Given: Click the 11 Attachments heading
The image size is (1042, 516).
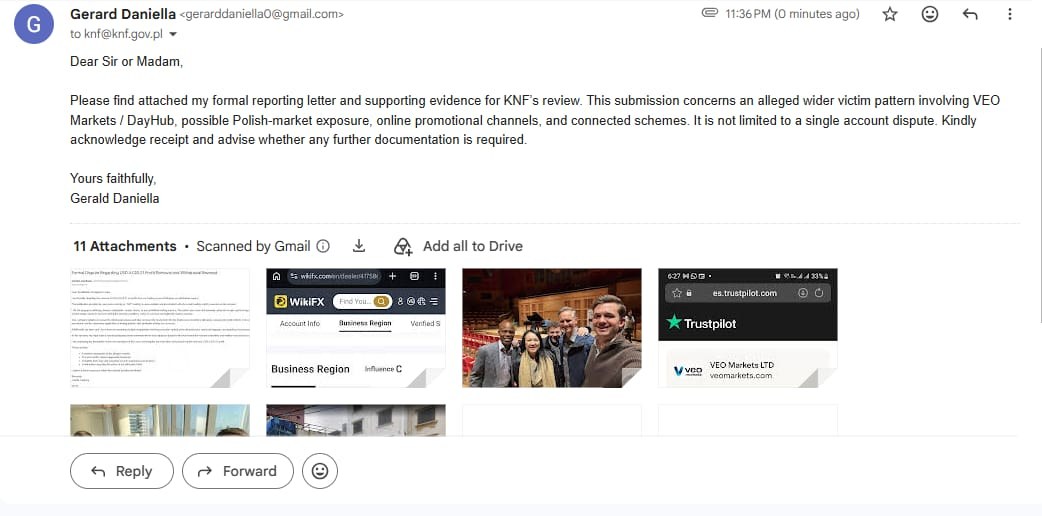Looking at the screenshot, I should [x=125, y=246].
